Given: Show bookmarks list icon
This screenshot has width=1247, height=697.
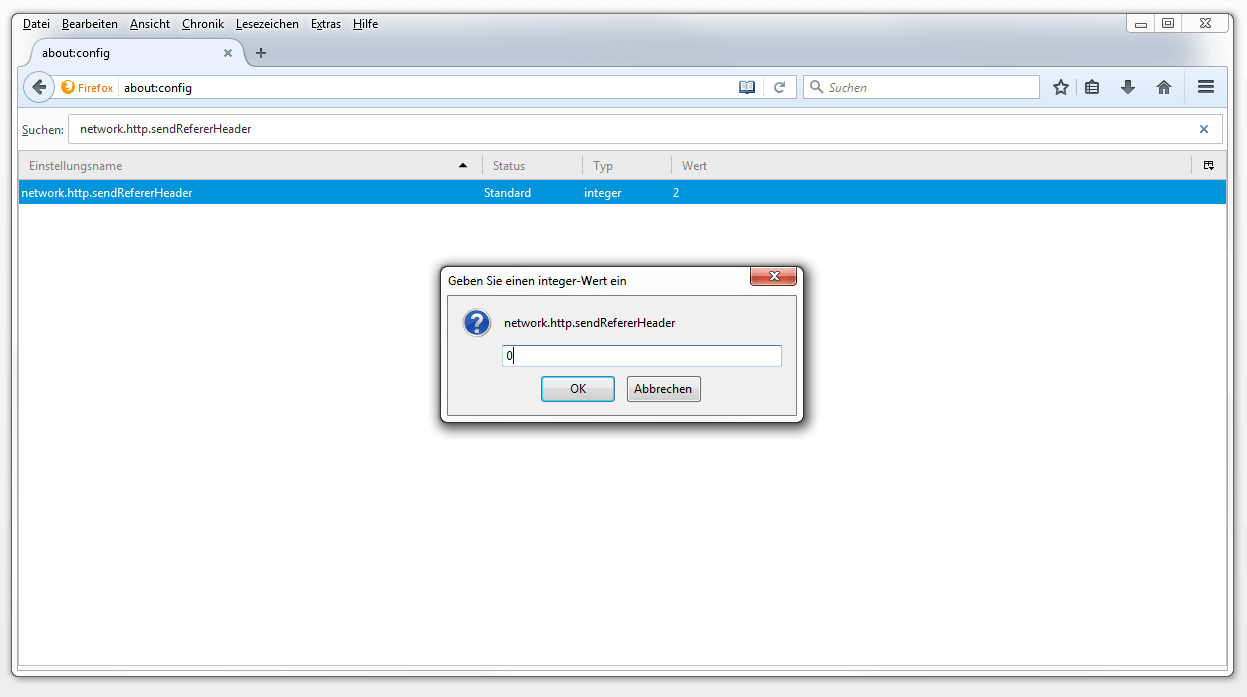Looking at the screenshot, I should 1092,87.
